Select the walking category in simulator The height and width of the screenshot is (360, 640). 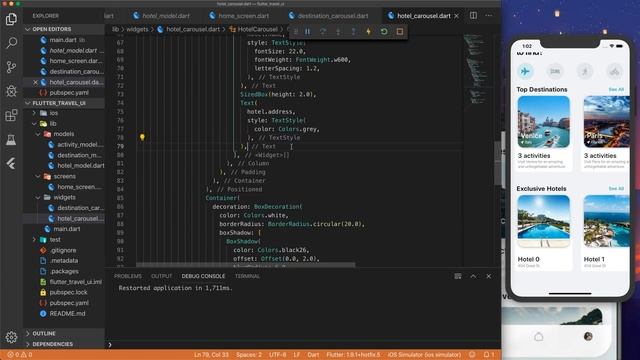pyautogui.click(x=585, y=71)
